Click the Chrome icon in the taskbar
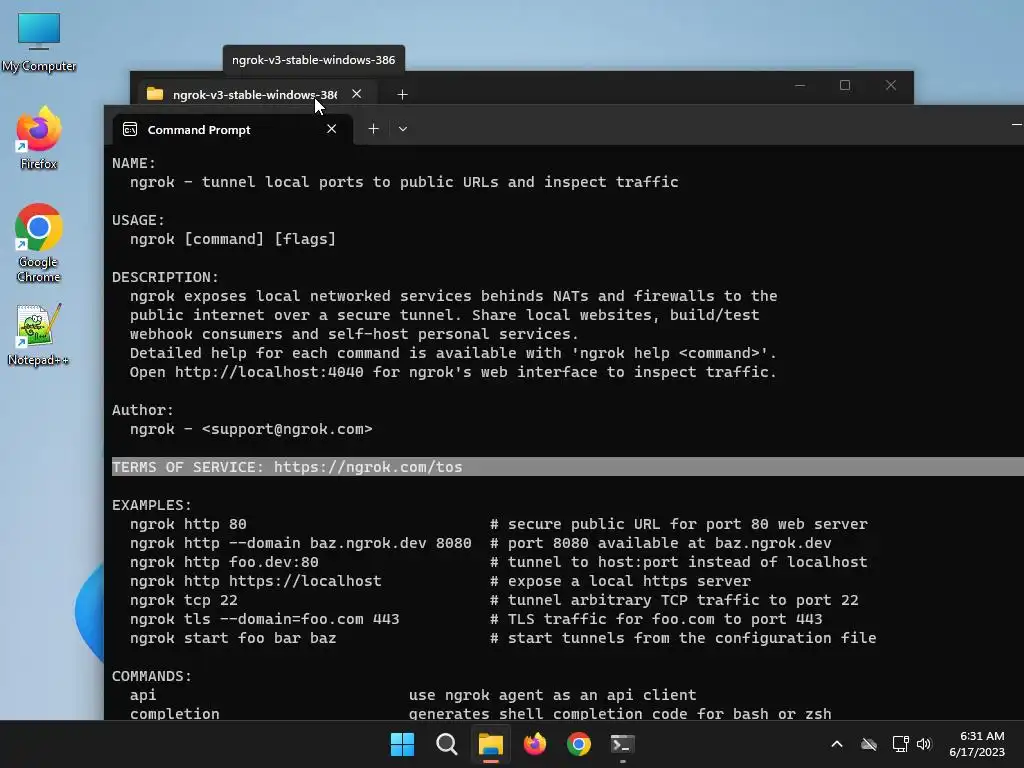 (x=579, y=744)
